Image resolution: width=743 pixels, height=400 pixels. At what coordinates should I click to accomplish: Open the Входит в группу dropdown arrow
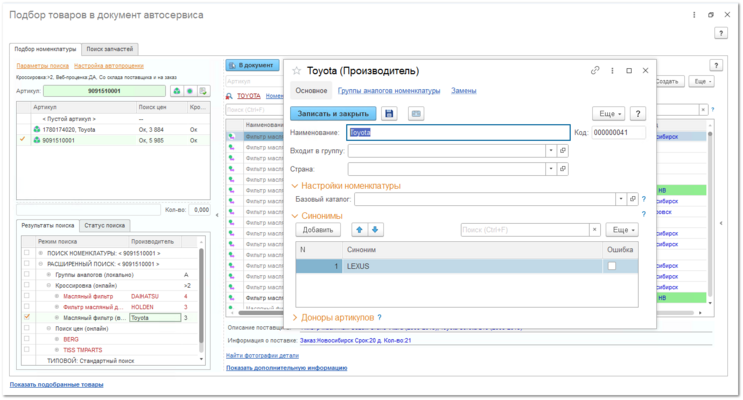pyautogui.click(x=551, y=151)
